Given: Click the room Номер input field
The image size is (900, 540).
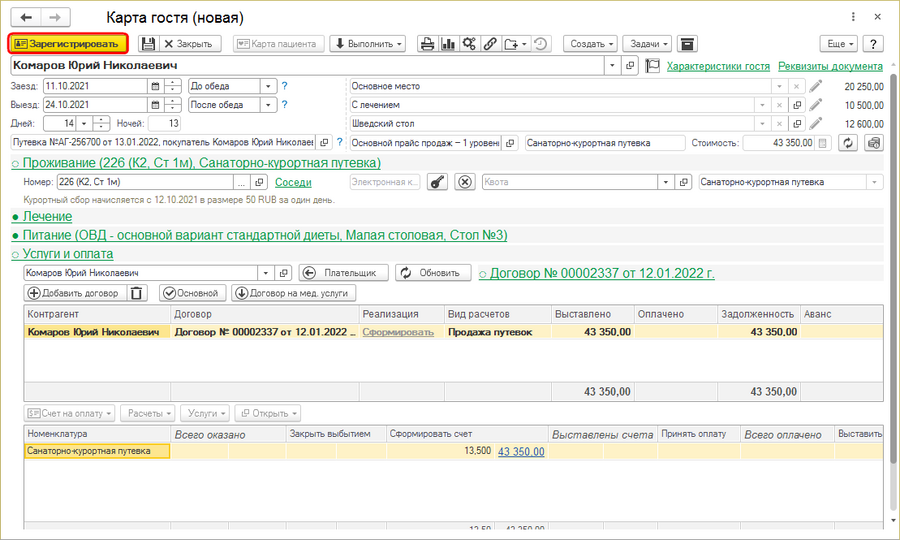Looking at the screenshot, I should point(143,183).
